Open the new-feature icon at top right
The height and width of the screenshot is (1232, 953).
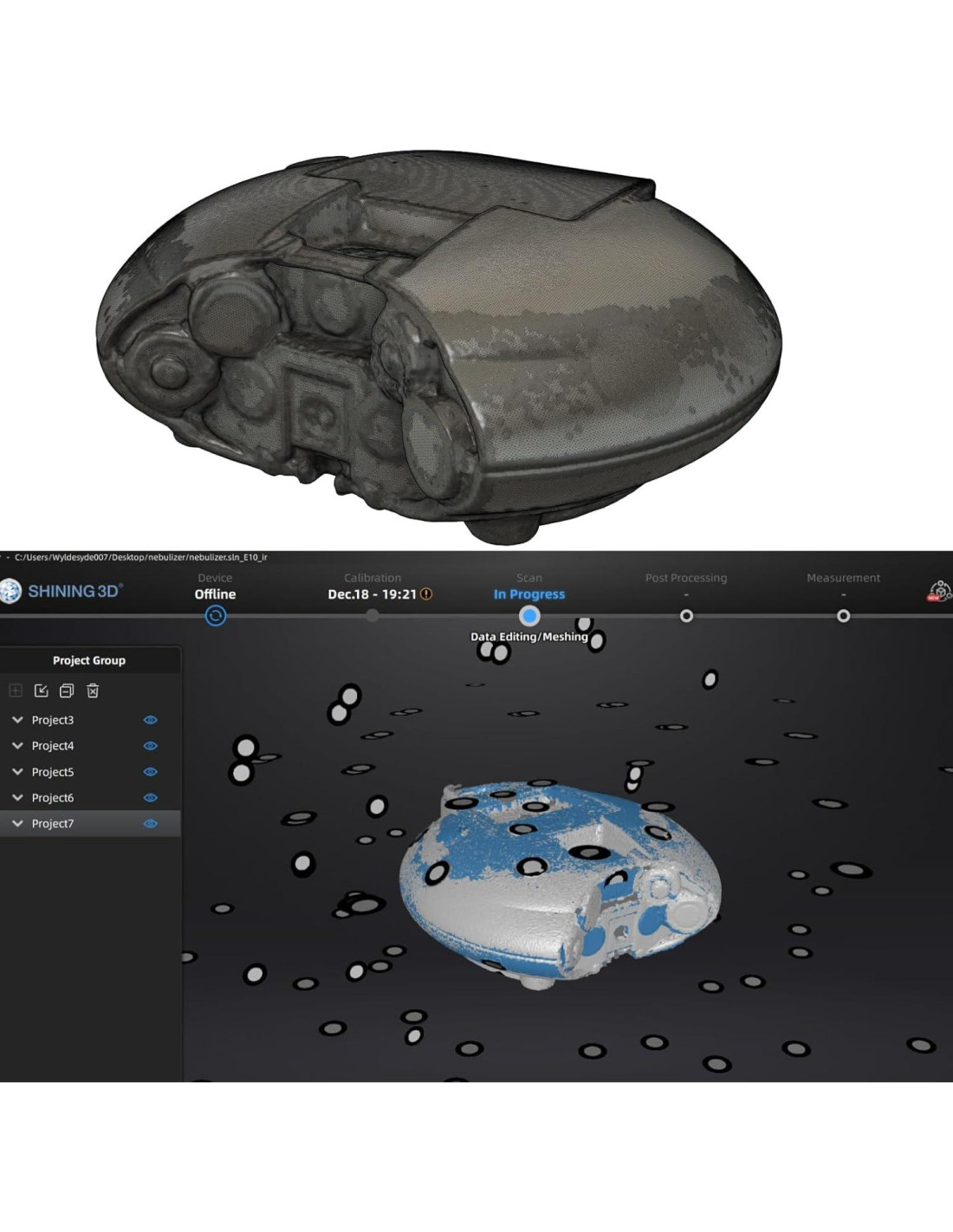(939, 592)
